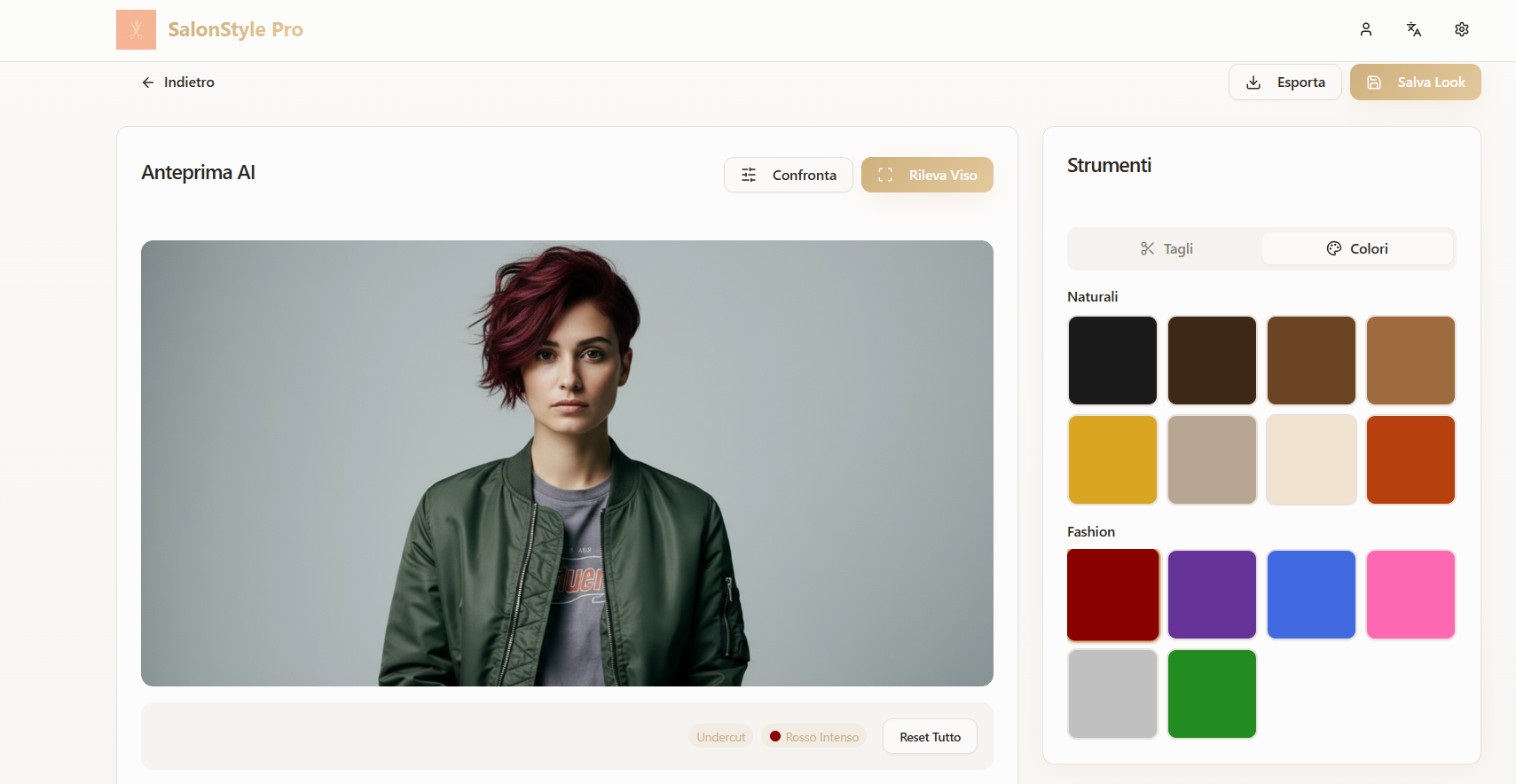Save the look with Salva Look
Screen dimensions: 1516x784
click(1415, 82)
